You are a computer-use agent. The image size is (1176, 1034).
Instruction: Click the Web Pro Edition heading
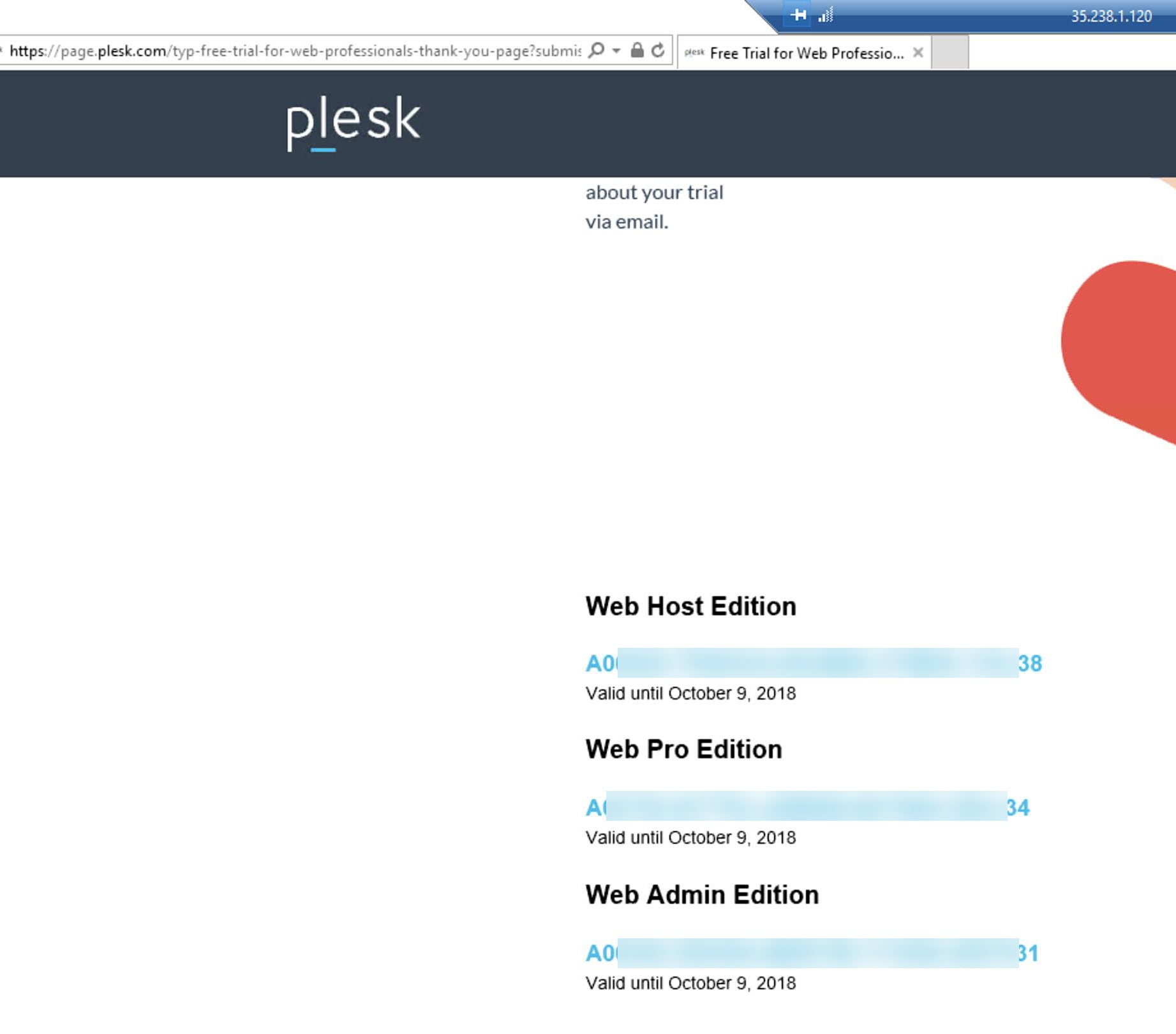(683, 749)
